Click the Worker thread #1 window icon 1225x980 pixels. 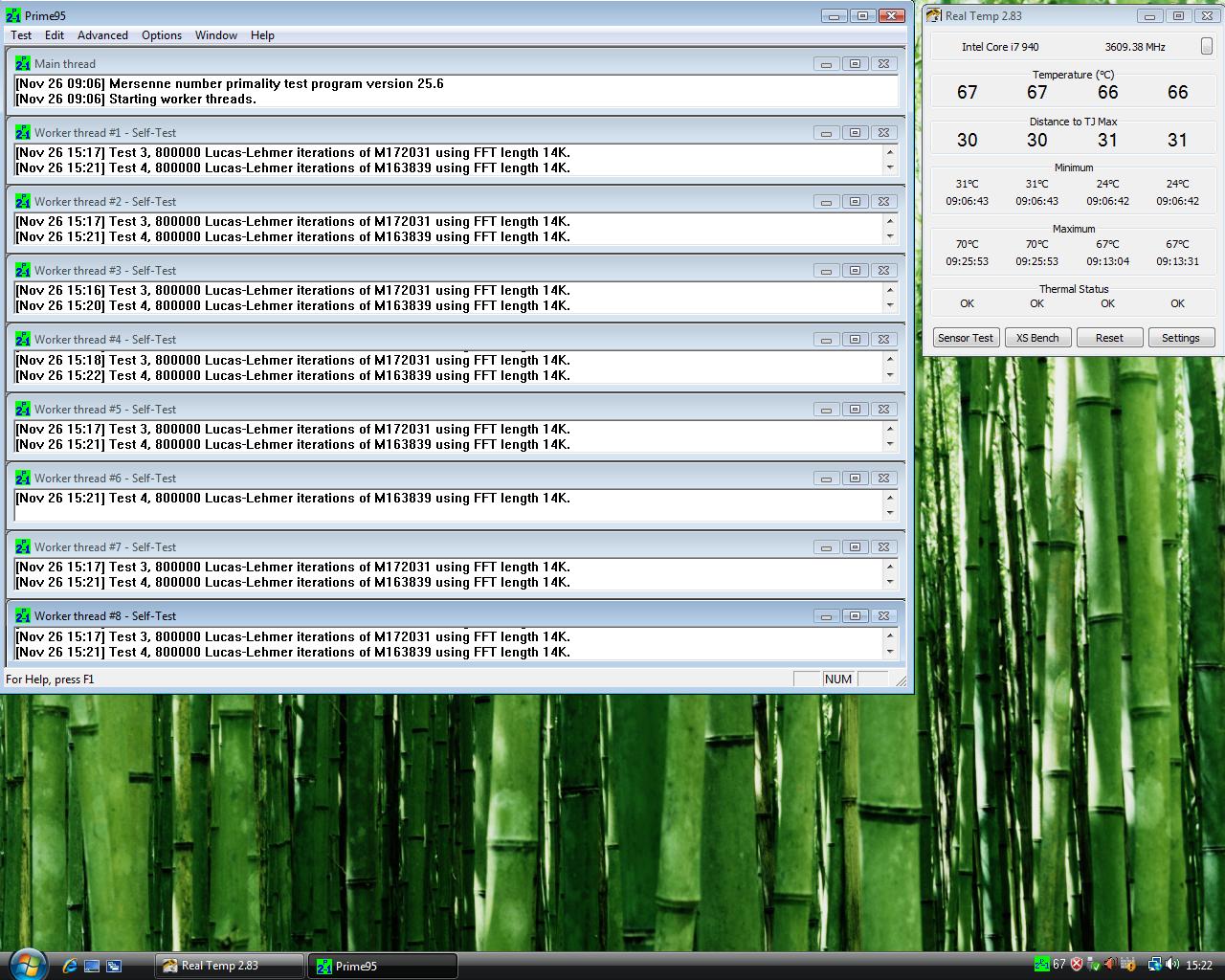tap(23, 133)
